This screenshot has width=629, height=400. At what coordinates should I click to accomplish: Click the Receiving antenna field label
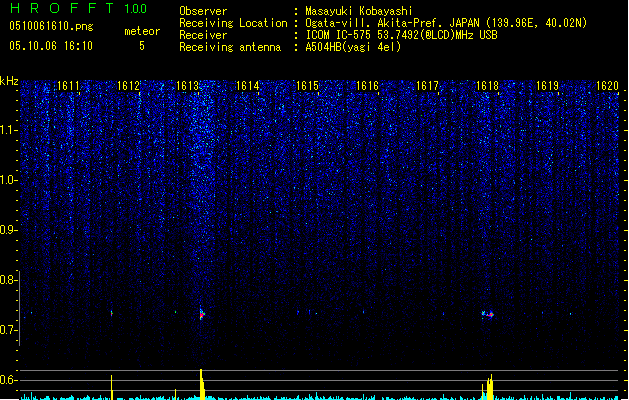coord(230,47)
